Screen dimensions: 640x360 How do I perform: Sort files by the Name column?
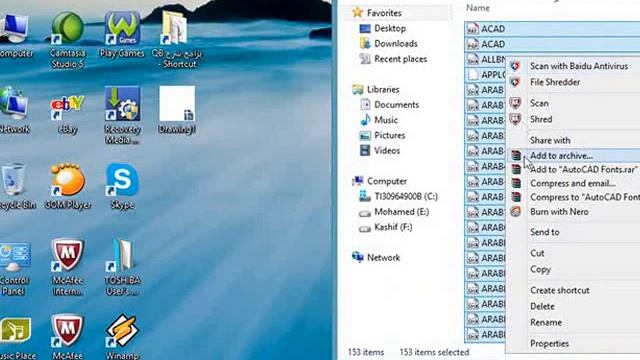pos(478,8)
